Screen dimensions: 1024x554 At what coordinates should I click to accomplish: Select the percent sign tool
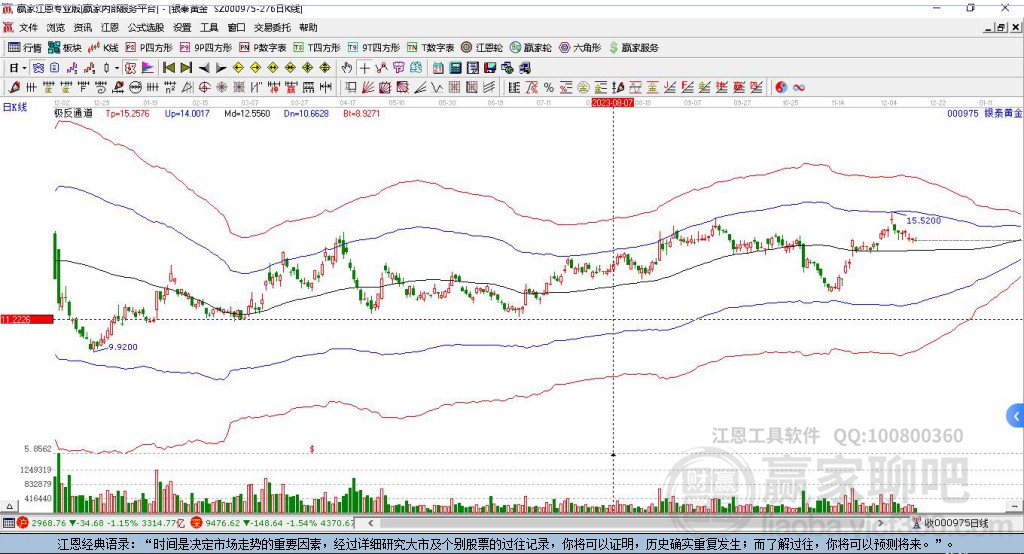[x=549, y=87]
